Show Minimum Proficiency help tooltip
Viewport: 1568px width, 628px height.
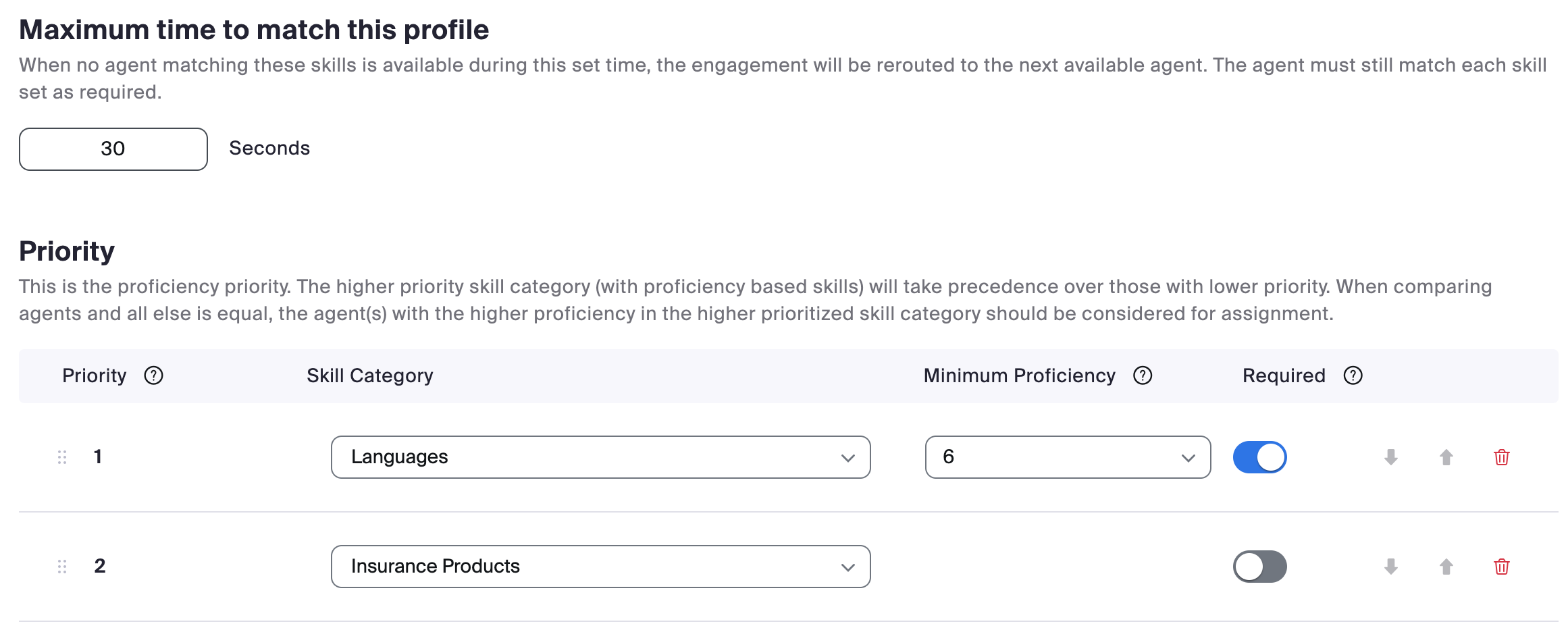pos(1142,375)
